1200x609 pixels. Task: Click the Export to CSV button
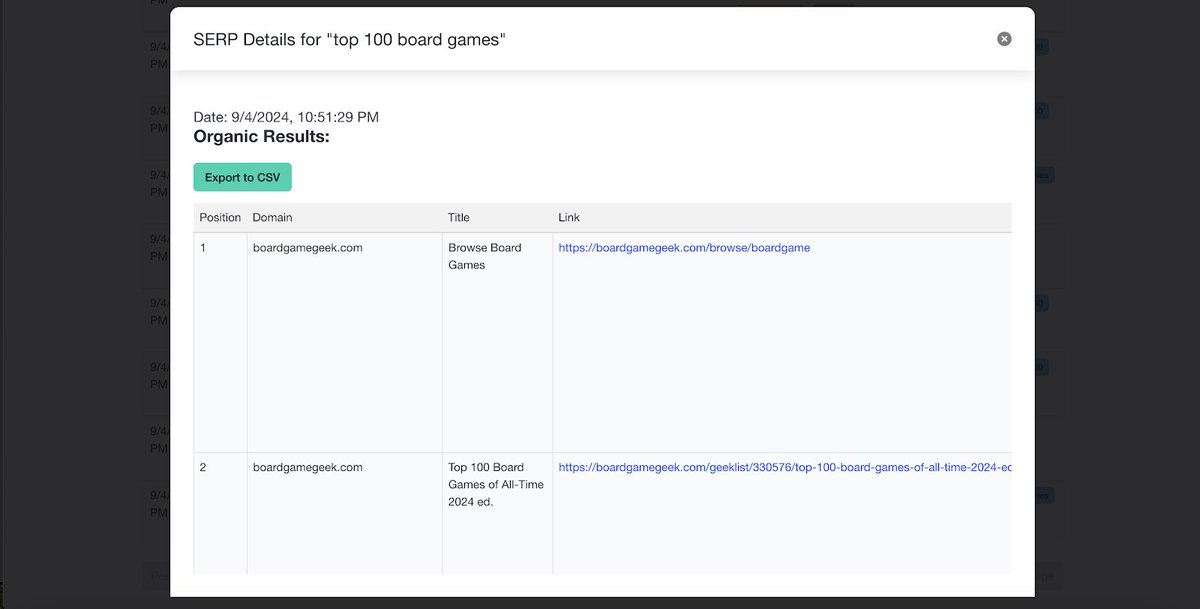pos(243,177)
